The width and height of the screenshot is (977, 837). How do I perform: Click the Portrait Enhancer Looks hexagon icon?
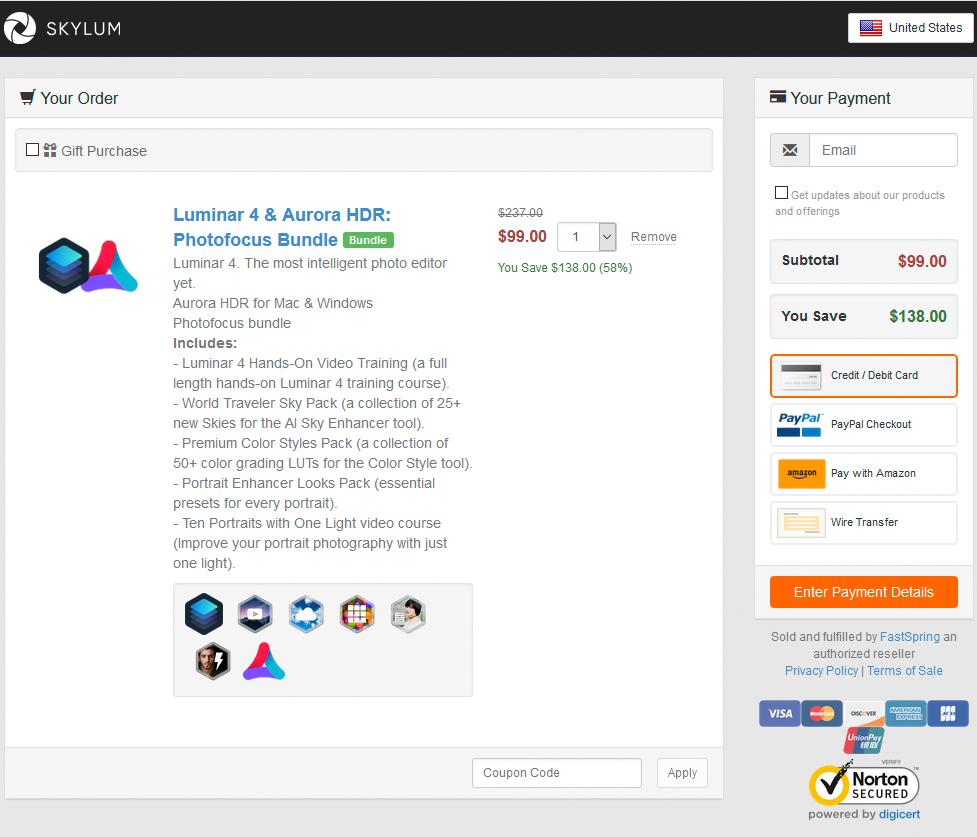(408, 614)
